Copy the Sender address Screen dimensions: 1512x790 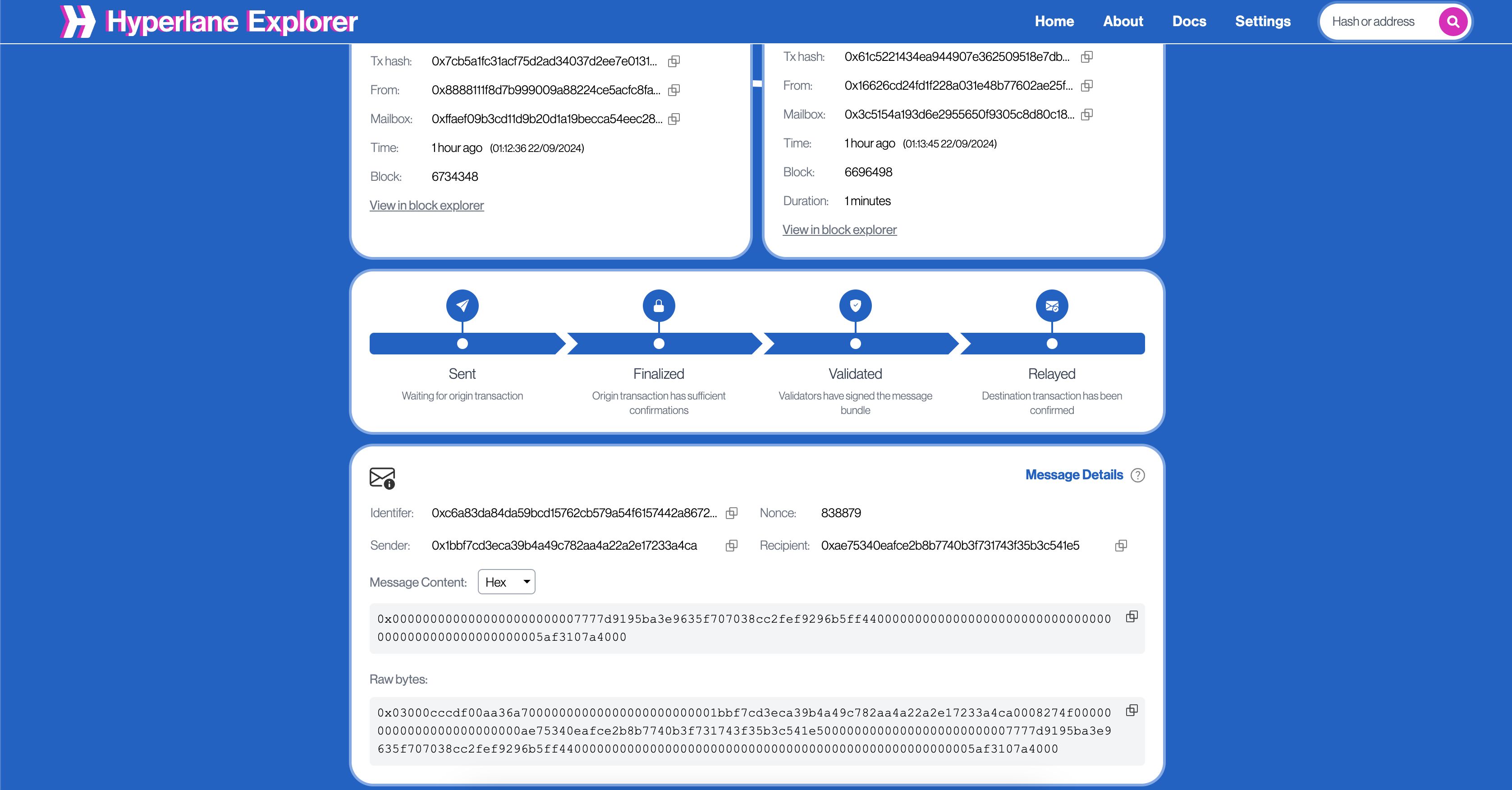pyautogui.click(x=731, y=545)
